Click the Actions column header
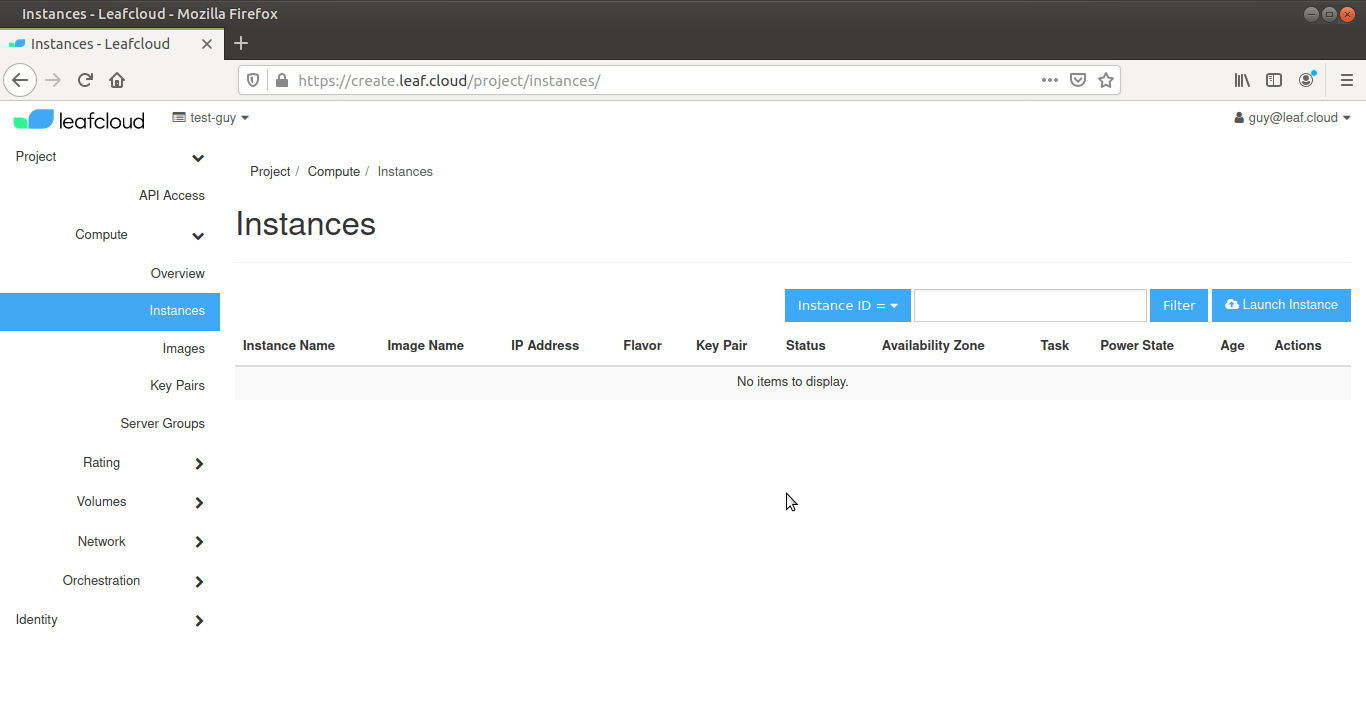This screenshot has width=1366, height=712. coord(1298,346)
